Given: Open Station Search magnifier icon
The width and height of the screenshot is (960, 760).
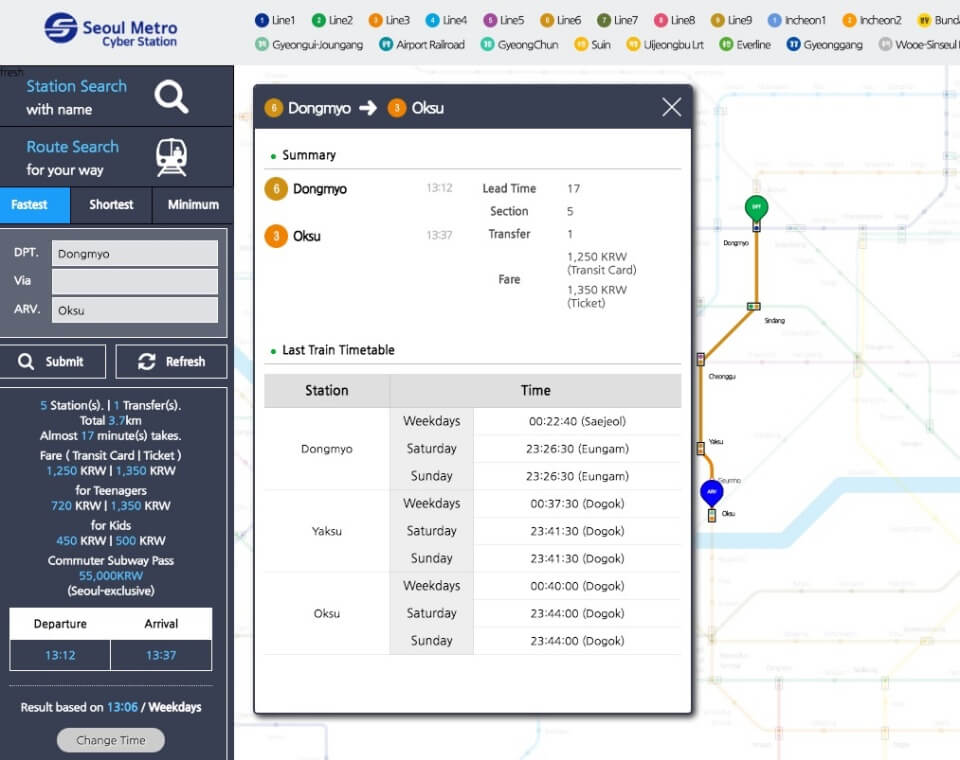Looking at the screenshot, I should pos(172,97).
